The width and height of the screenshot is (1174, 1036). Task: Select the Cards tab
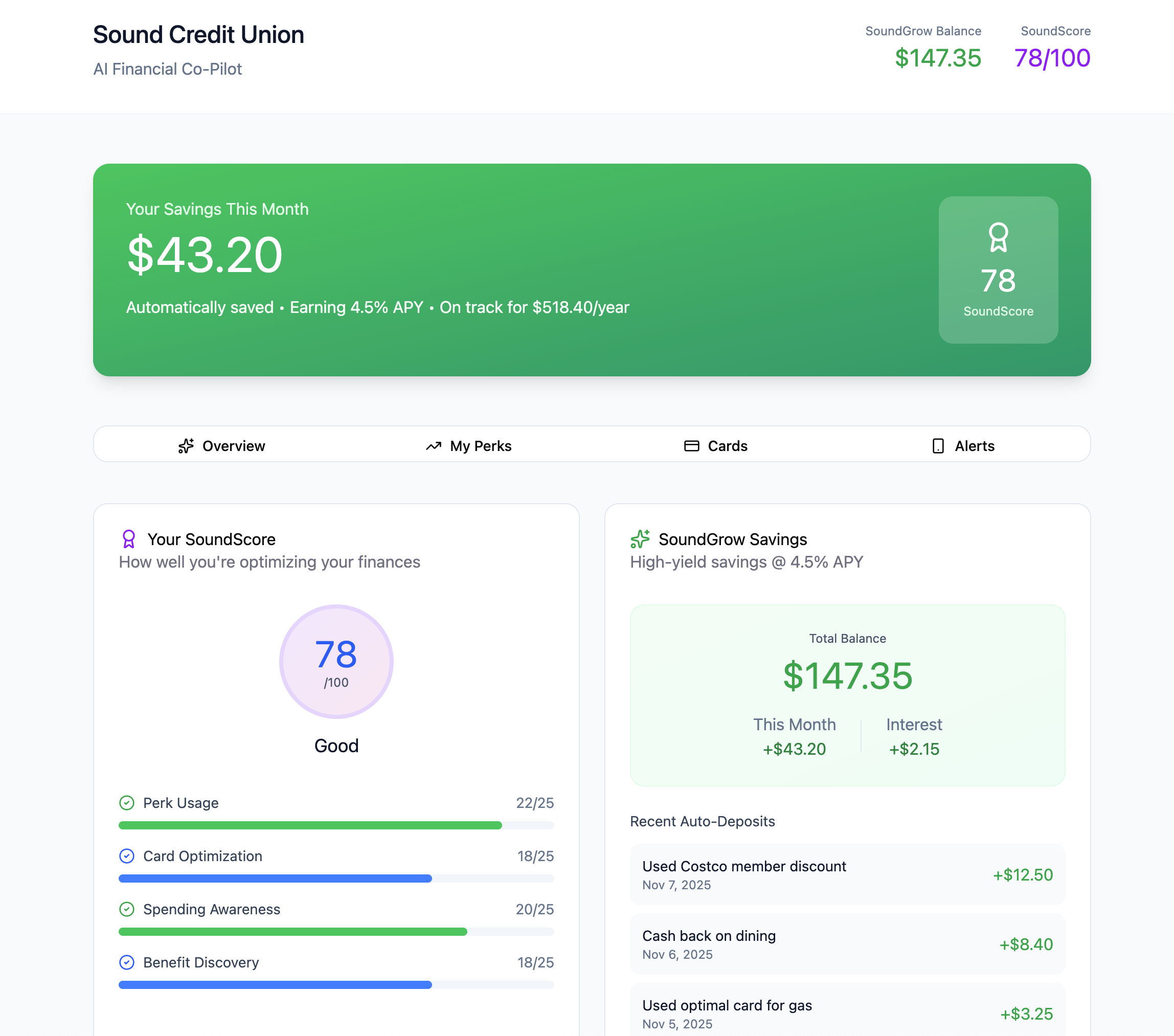(716, 446)
